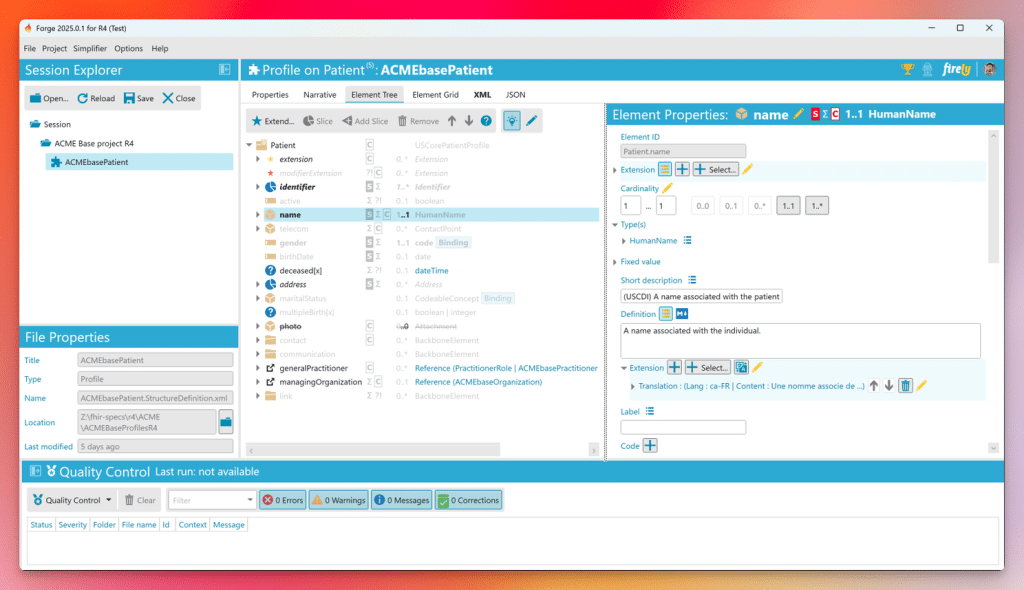1024x590 pixels.
Task: Add extension plus icon beside Element ID Extension
Action: pos(682,169)
